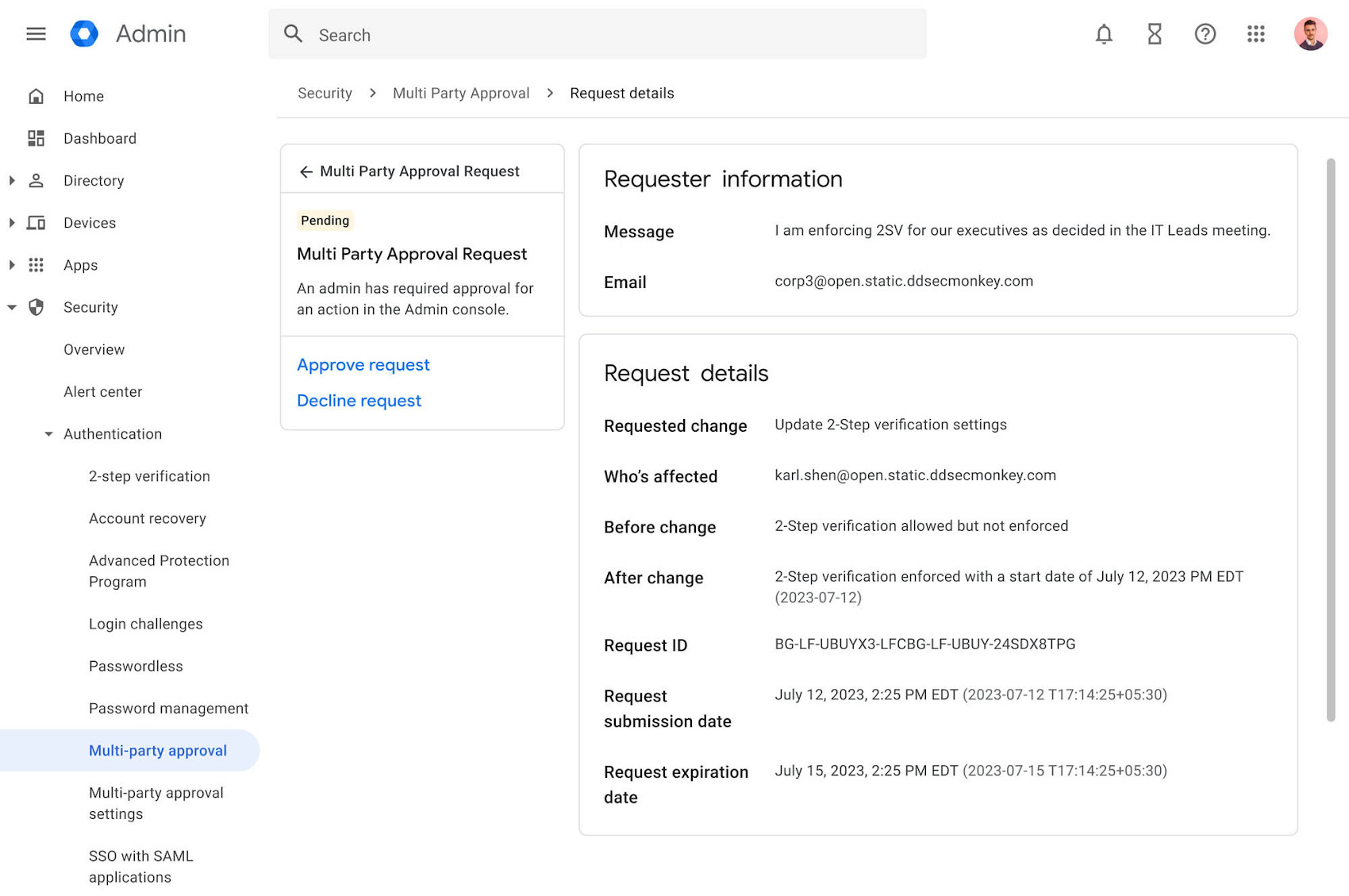Viewport: 1349px width, 896px height.
Task: Click the Security shield icon
Action: 37,307
